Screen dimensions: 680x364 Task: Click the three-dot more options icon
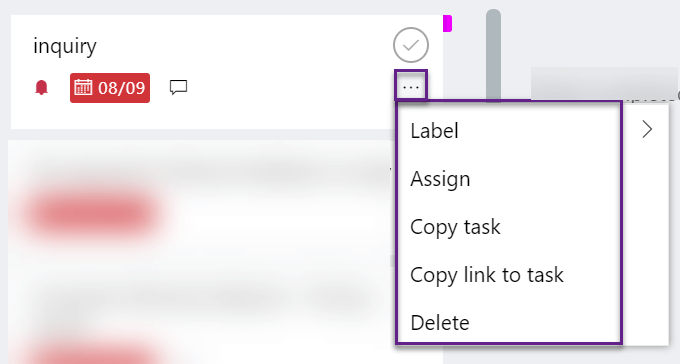pyautogui.click(x=411, y=87)
